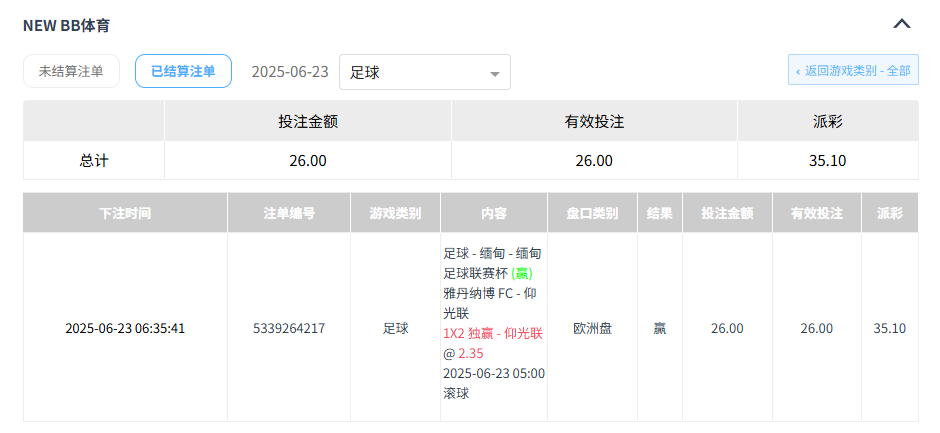Click the date 2025-06-23 label

289,72
